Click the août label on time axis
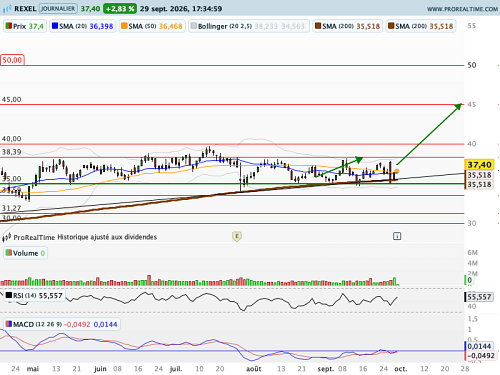500x375 pixels. click(254, 369)
